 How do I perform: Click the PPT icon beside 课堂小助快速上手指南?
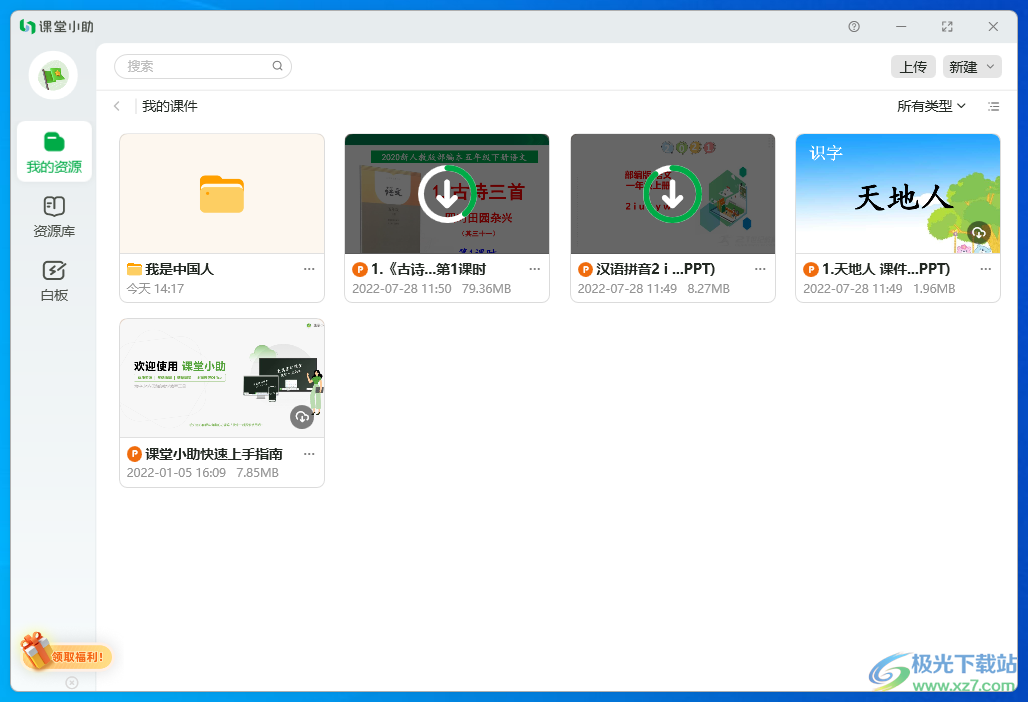[134, 454]
